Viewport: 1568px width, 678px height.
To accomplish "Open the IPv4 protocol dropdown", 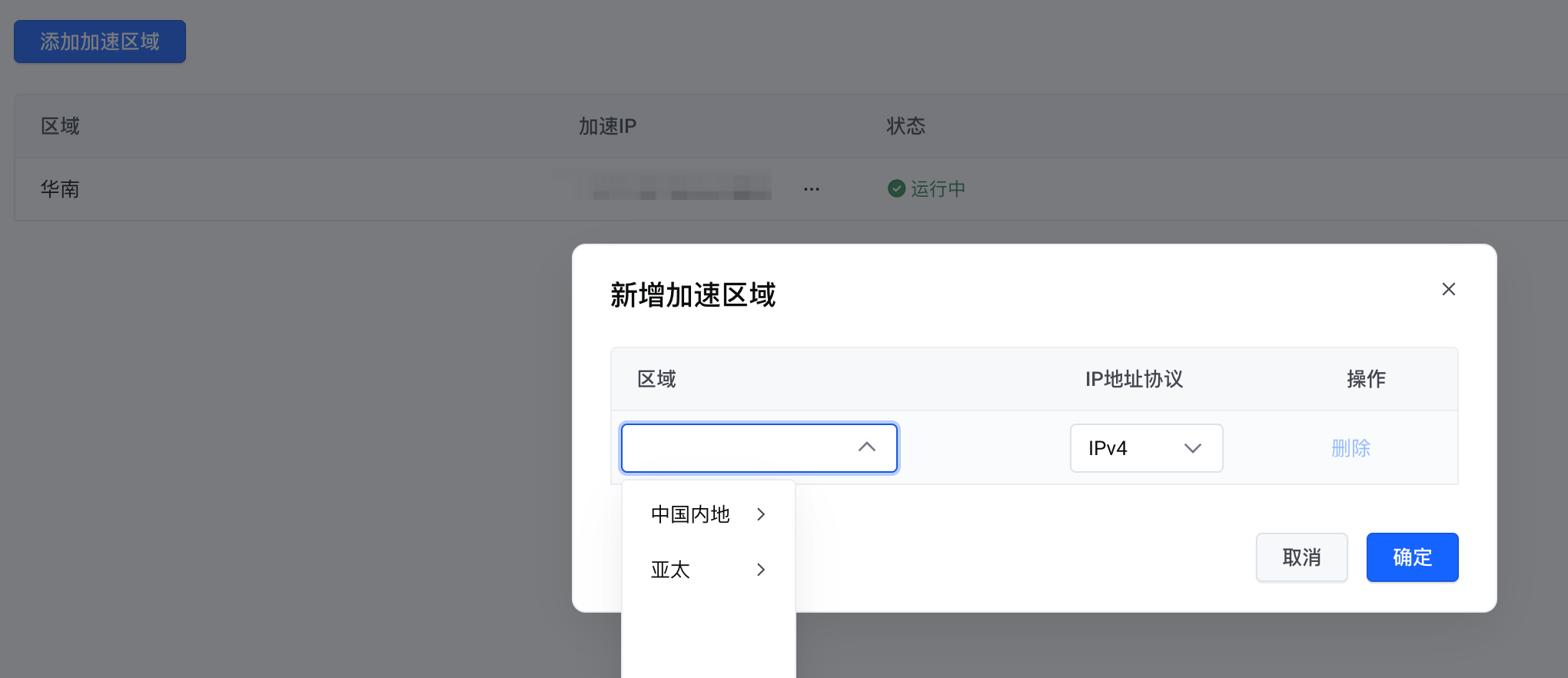I will (1146, 448).
